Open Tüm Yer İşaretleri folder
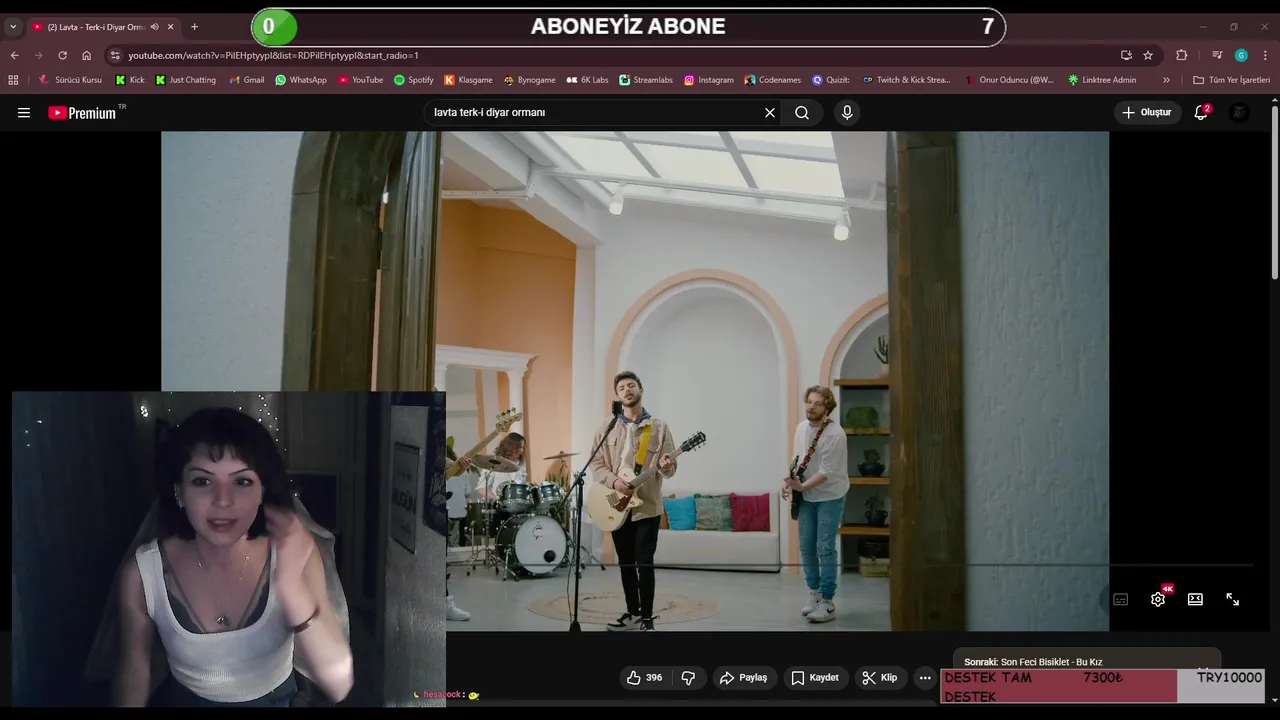 click(x=1231, y=80)
